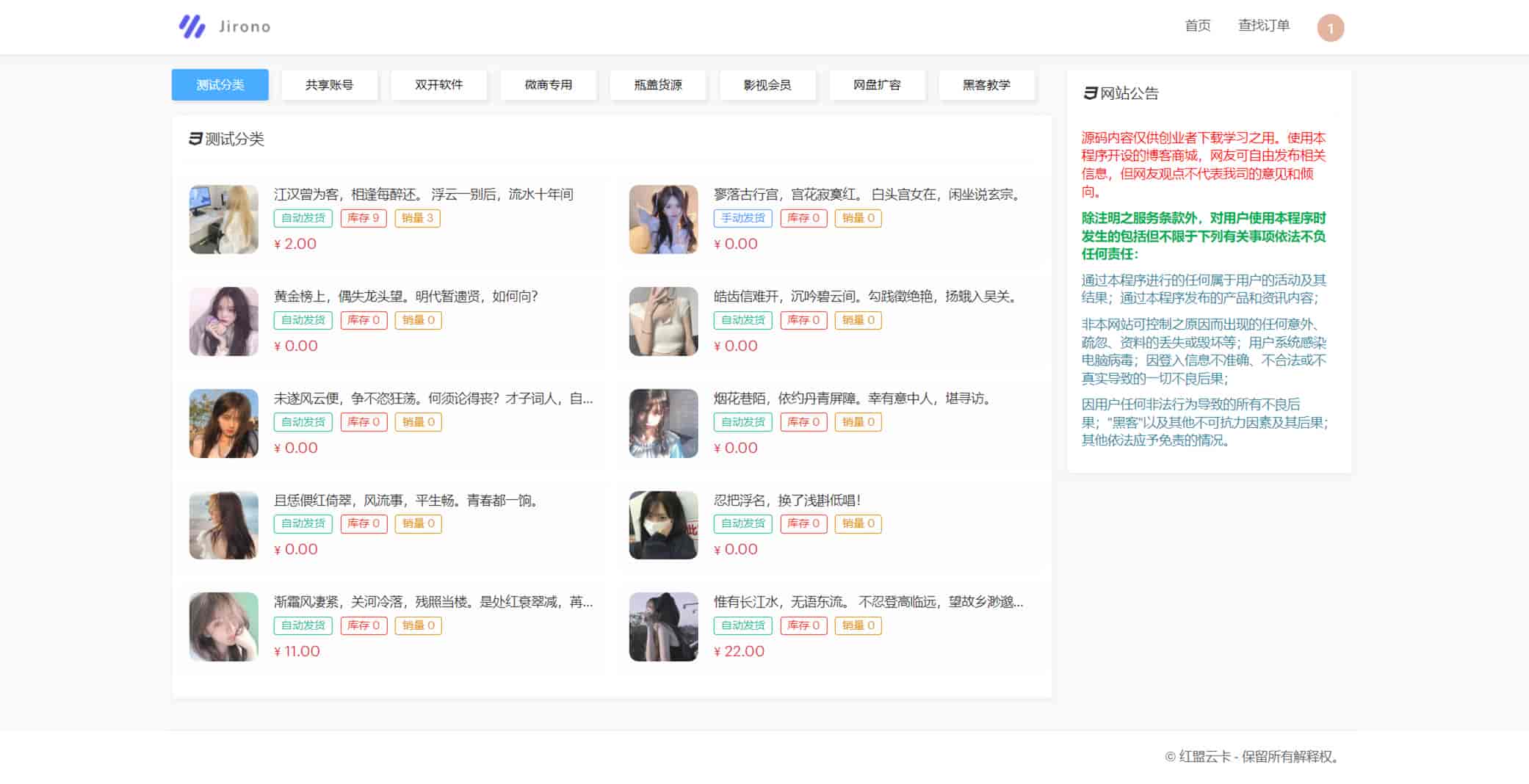Click the ¥0.00 price of 且恁偎红倚翠
The height and width of the screenshot is (784, 1529).
coord(296,549)
